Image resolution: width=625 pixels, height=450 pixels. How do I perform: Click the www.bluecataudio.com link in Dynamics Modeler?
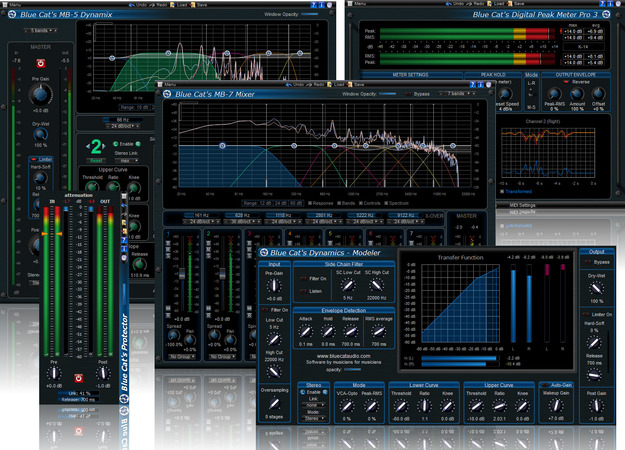point(344,356)
